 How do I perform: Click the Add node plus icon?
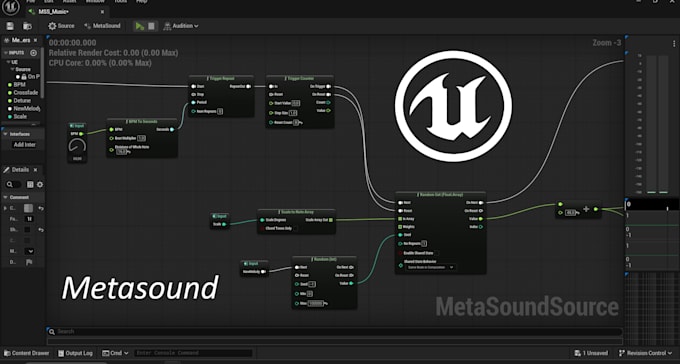tap(586, 209)
